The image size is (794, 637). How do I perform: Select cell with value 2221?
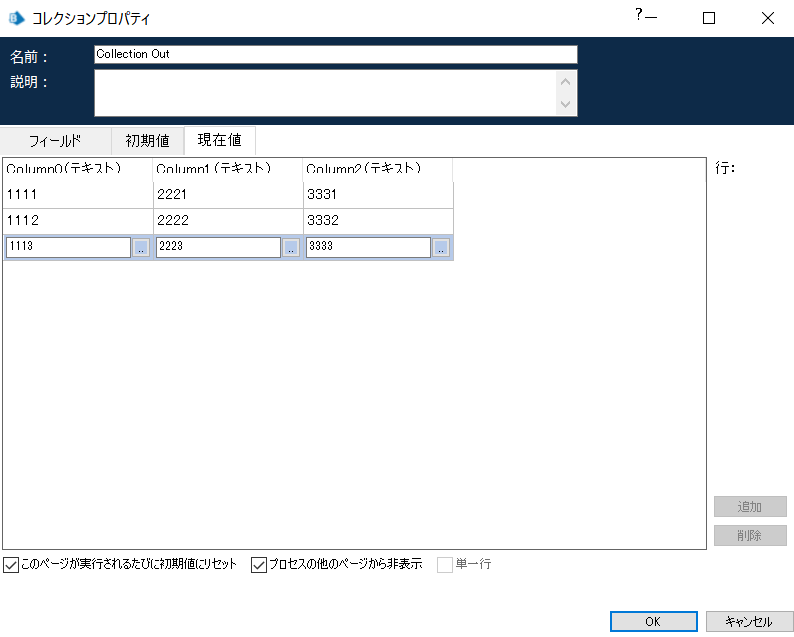coord(228,195)
